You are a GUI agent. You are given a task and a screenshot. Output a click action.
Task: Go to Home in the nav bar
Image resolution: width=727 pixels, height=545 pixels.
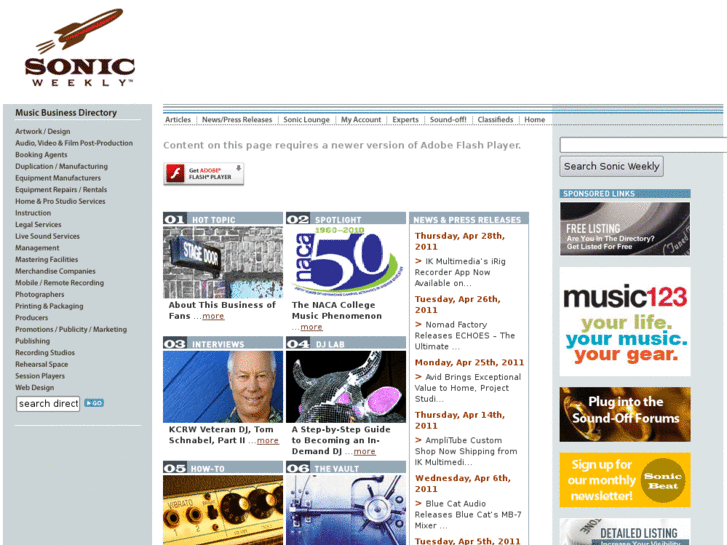pos(535,120)
